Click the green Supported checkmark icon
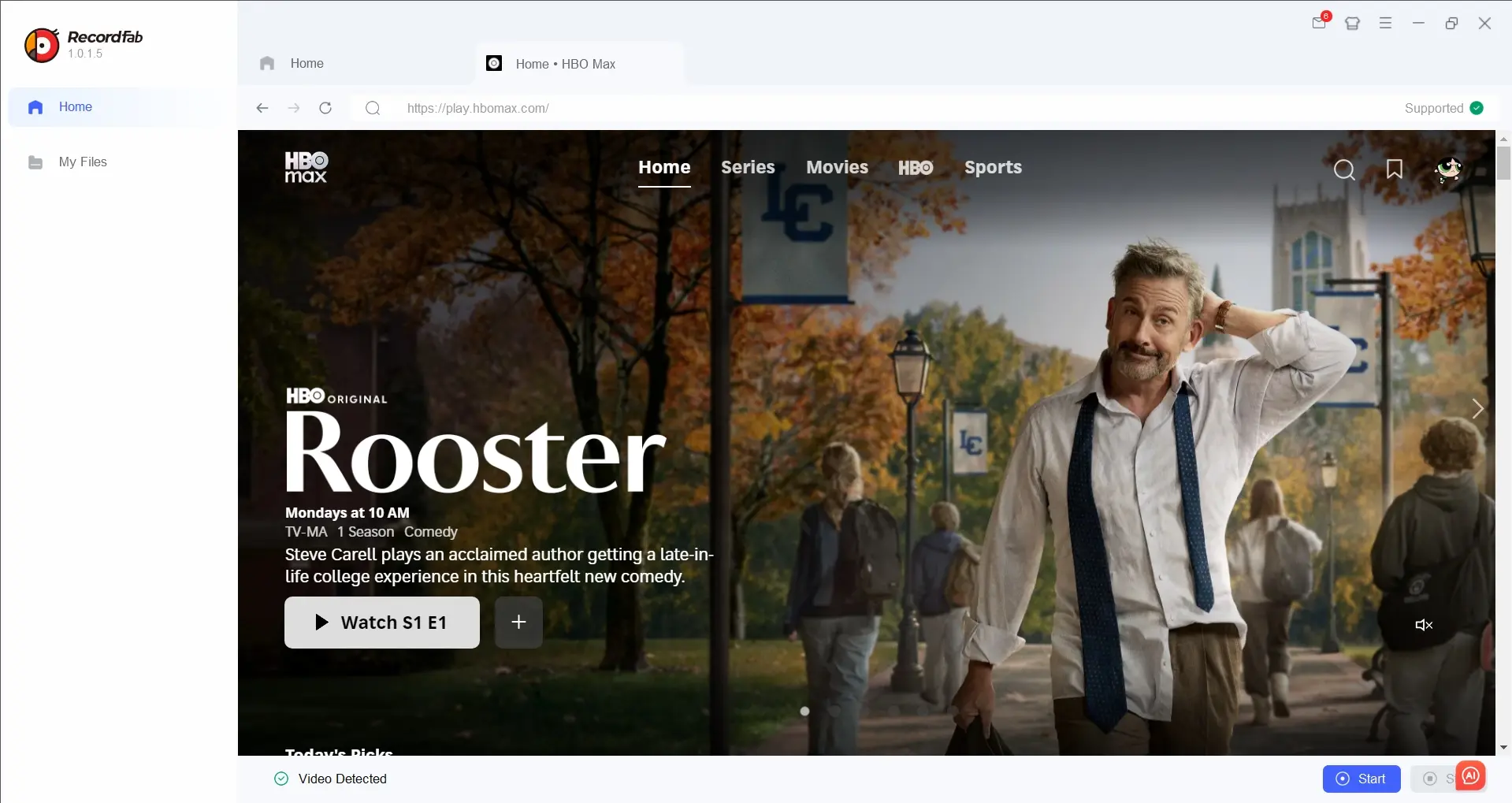Screen dimensions: 1512x803 tap(1477, 108)
